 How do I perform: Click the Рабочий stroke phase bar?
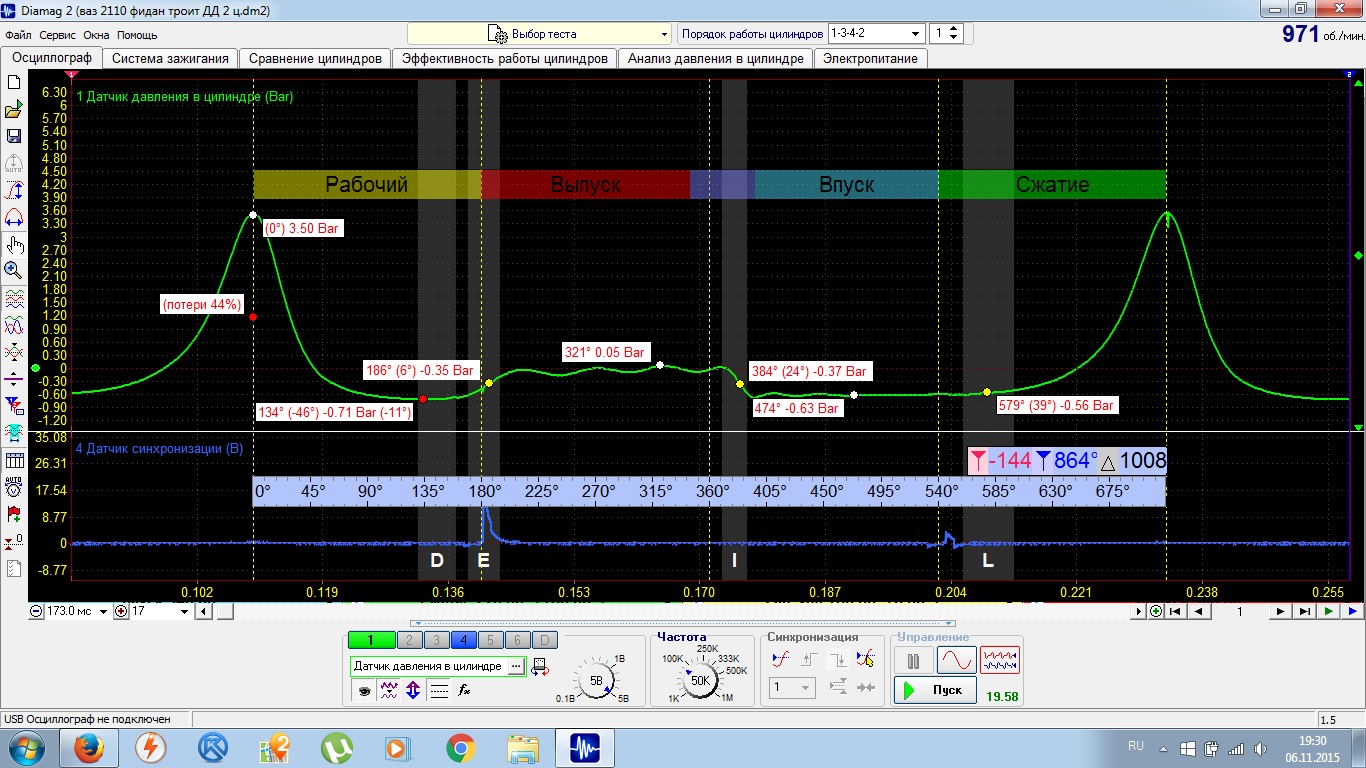(x=367, y=184)
